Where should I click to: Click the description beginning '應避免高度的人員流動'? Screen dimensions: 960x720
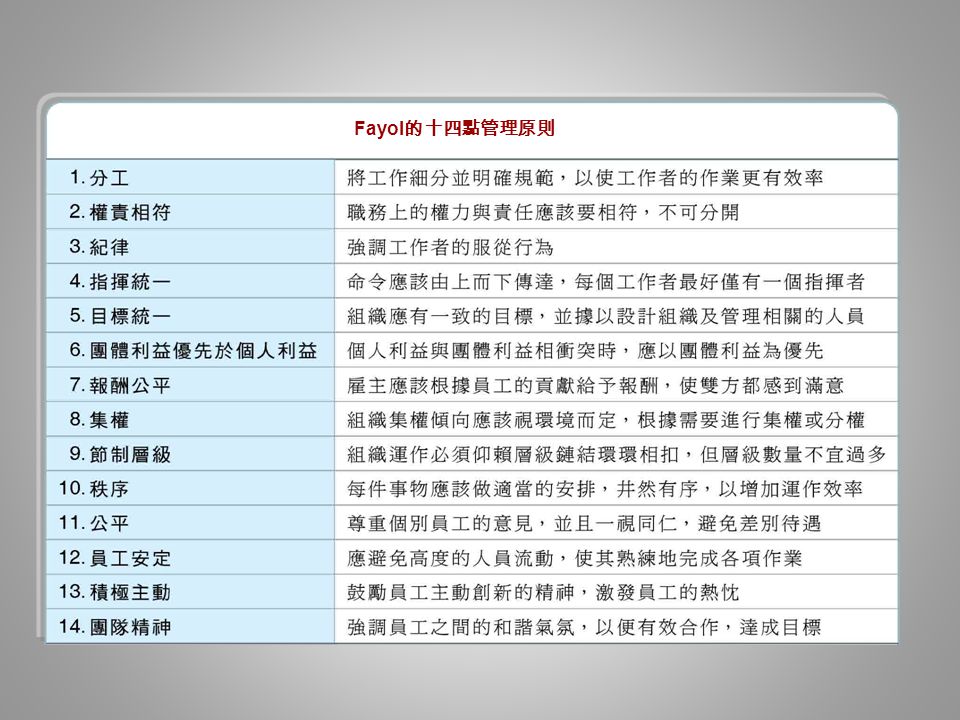pyautogui.click(x=575, y=557)
